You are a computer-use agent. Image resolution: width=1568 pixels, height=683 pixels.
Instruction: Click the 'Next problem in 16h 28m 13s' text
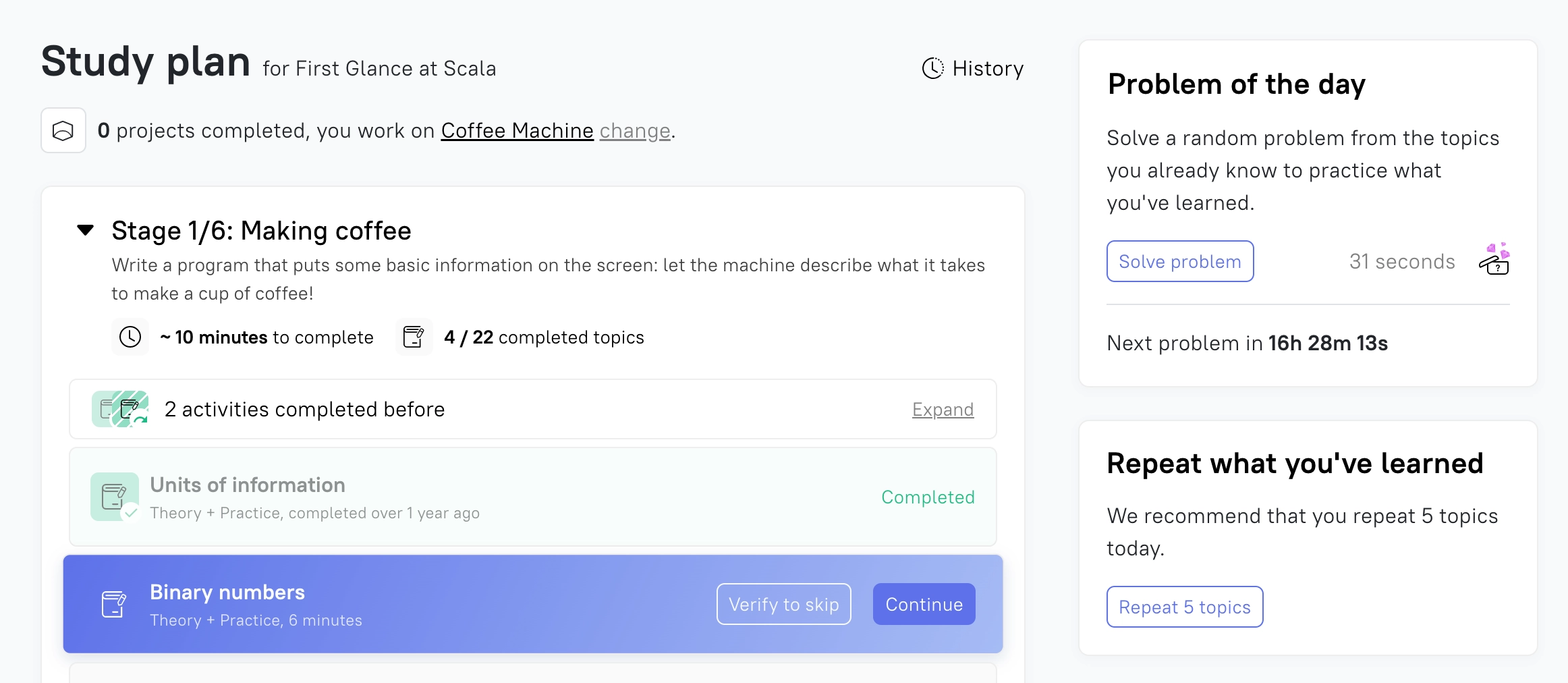pyautogui.click(x=1247, y=344)
